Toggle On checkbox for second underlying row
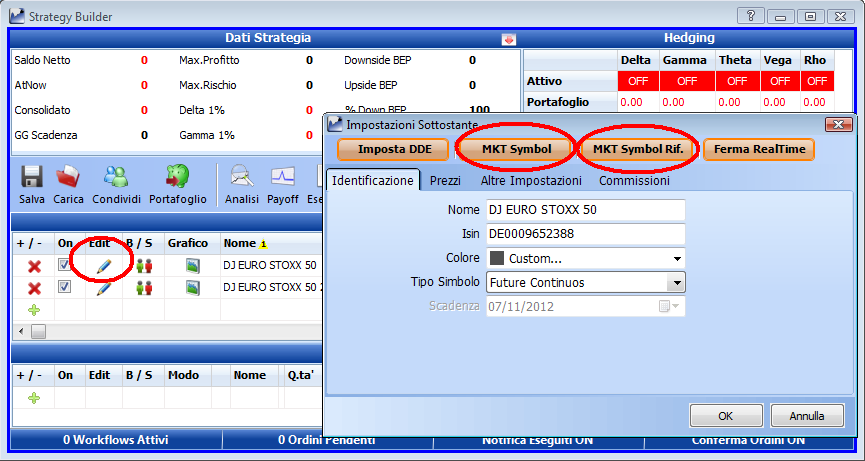 65,287
